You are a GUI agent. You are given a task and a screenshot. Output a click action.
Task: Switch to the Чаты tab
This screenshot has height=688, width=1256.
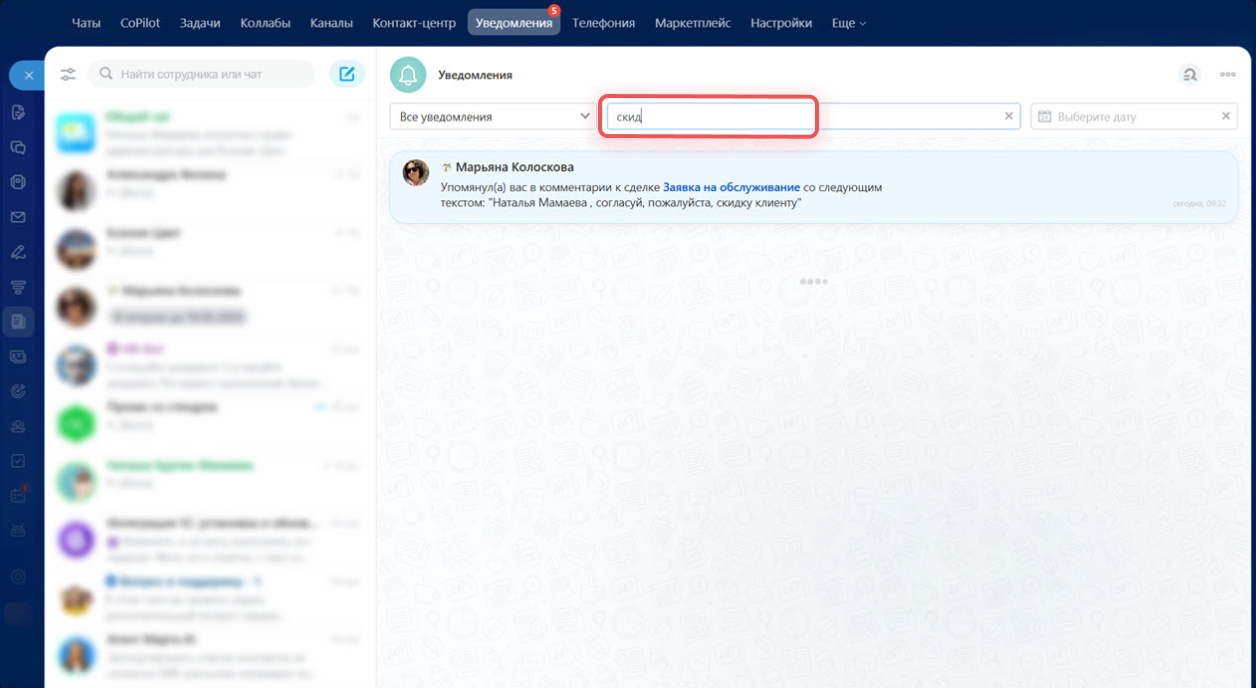86,23
